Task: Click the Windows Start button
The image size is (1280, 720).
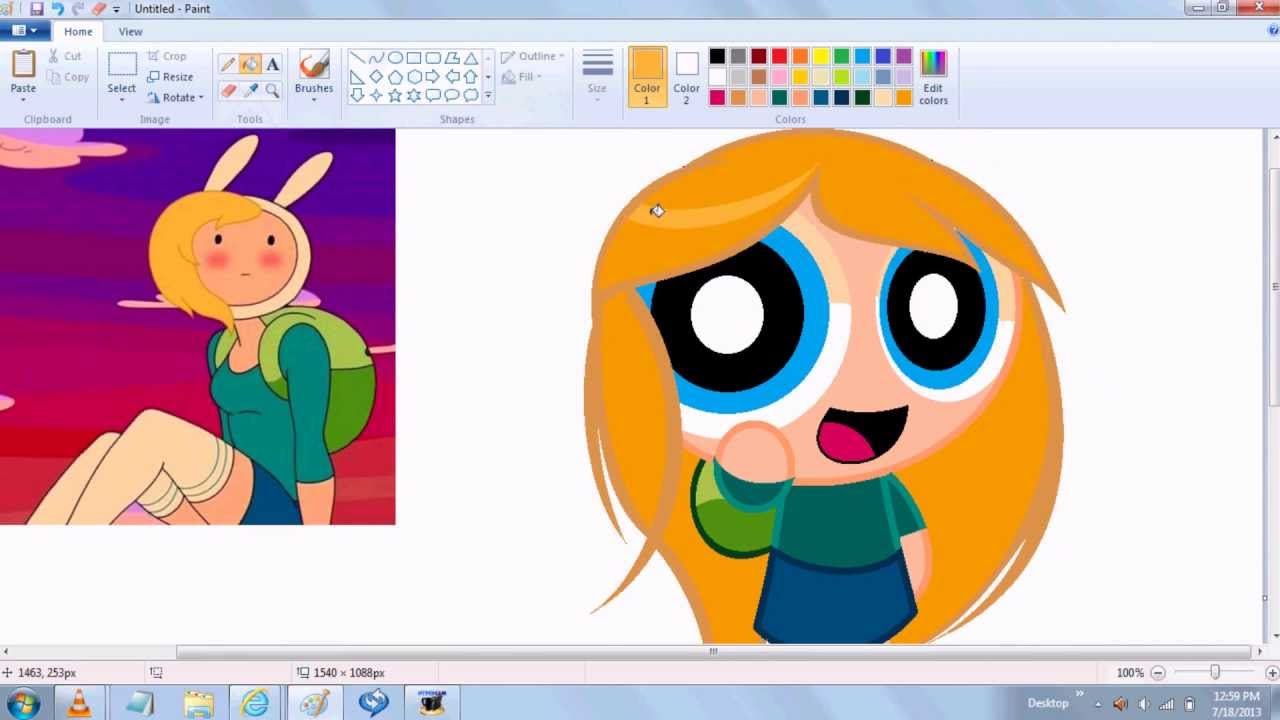Action: click(x=22, y=703)
